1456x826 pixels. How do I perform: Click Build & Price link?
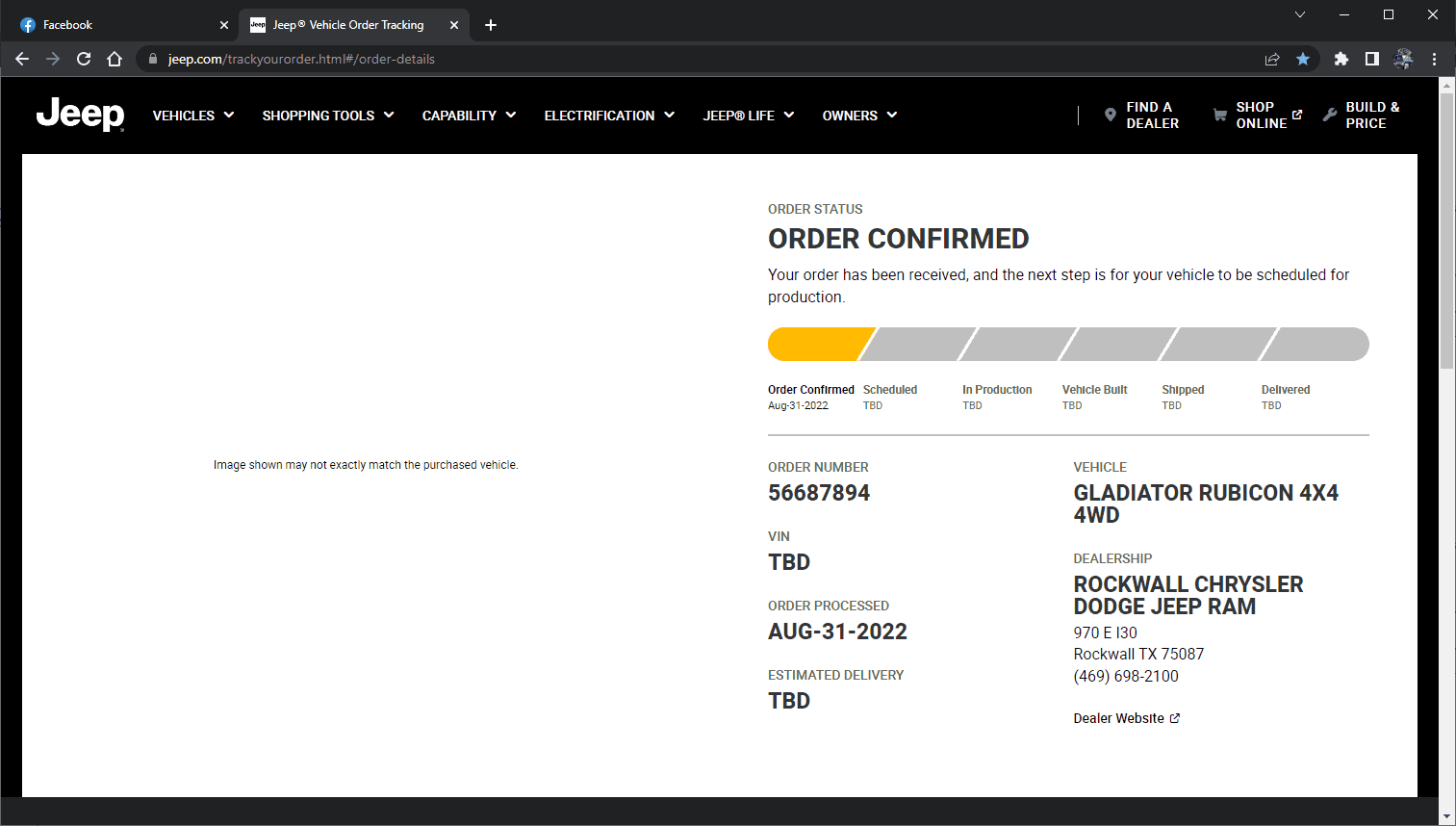coord(1361,116)
